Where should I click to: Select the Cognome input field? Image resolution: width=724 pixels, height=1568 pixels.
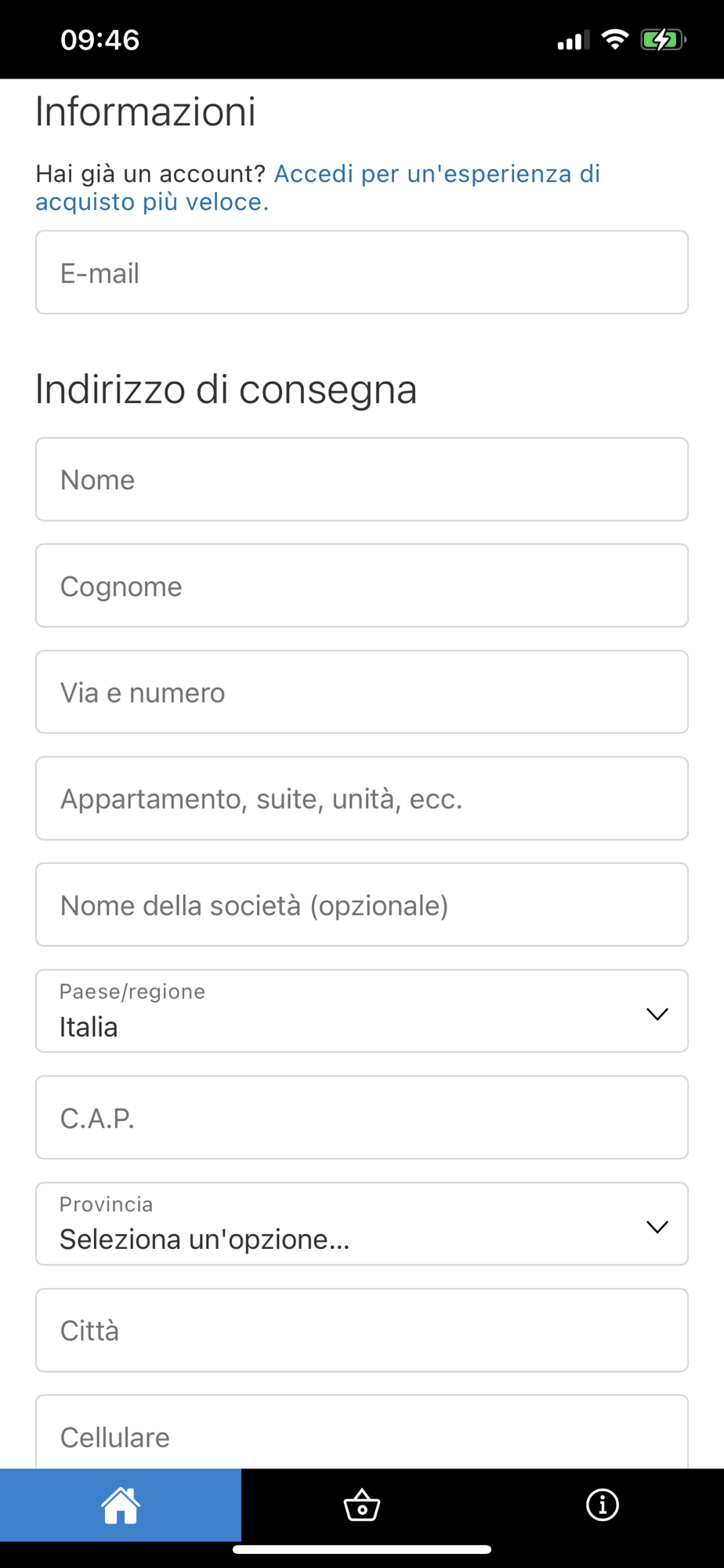click(362, 586)
